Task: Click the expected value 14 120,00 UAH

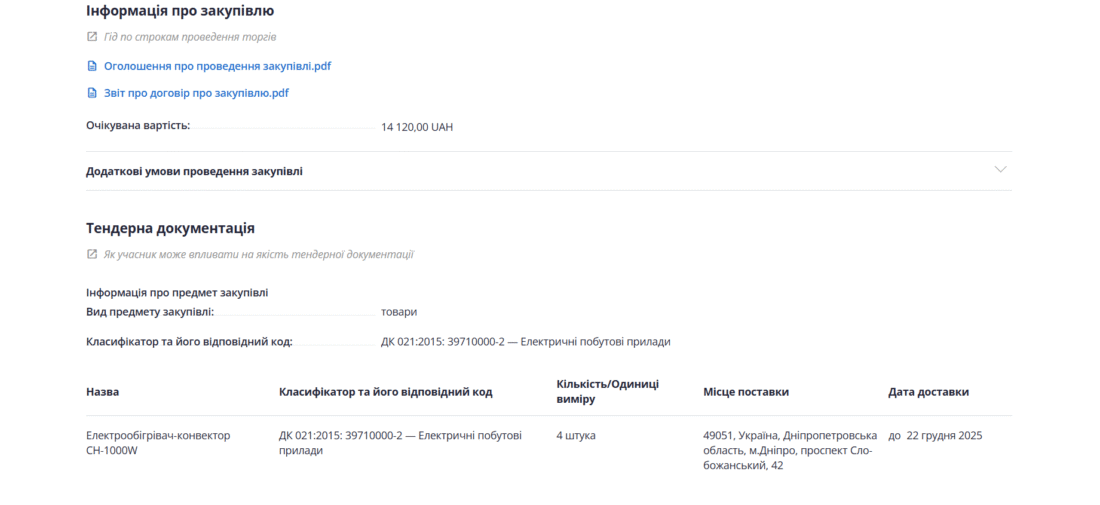Action: point(417,127)
